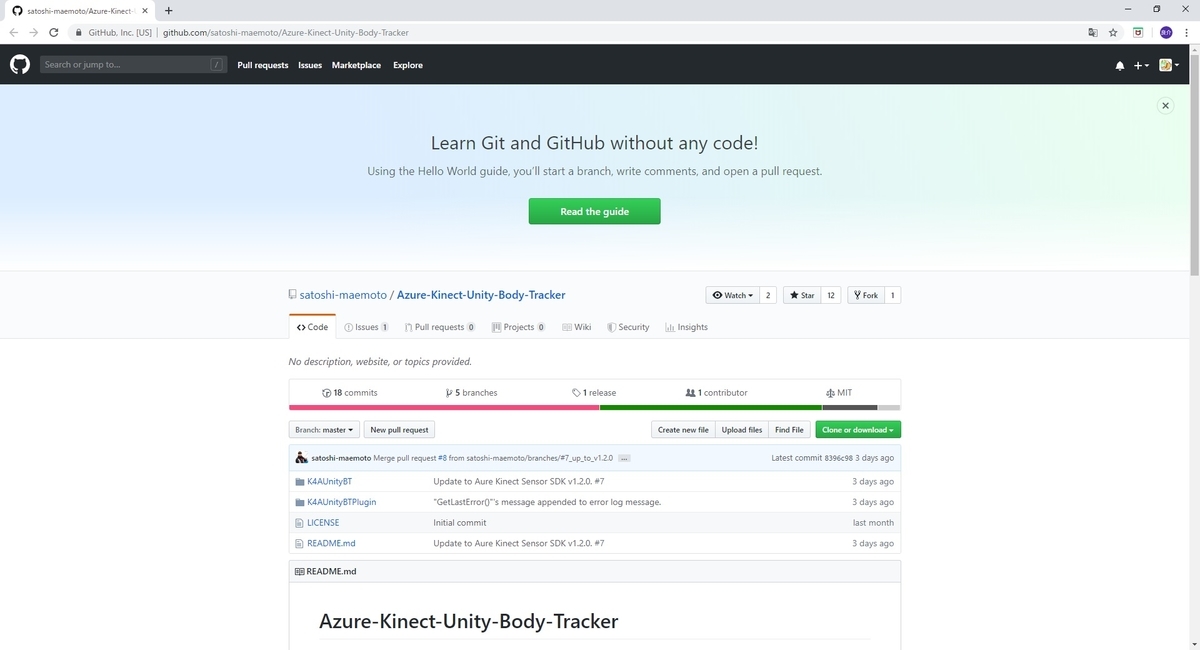The width and height of the screenshot is (1200, 650).
Task: Click the commit author avatar
Action: click(x=301, y=458)
